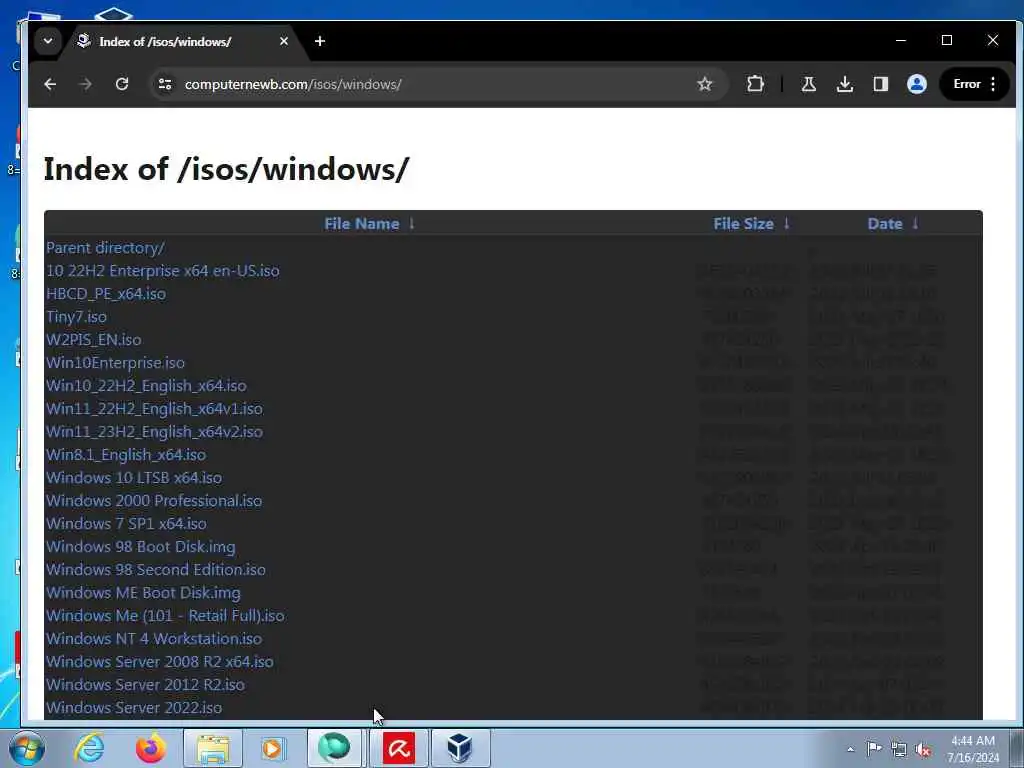Click Windows 10 LTSB x64.iso

pos(134,477)
